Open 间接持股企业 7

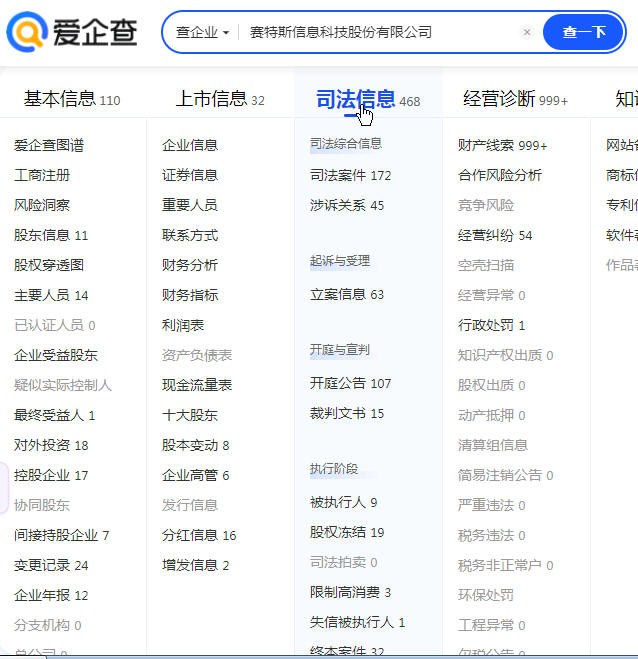61,535
